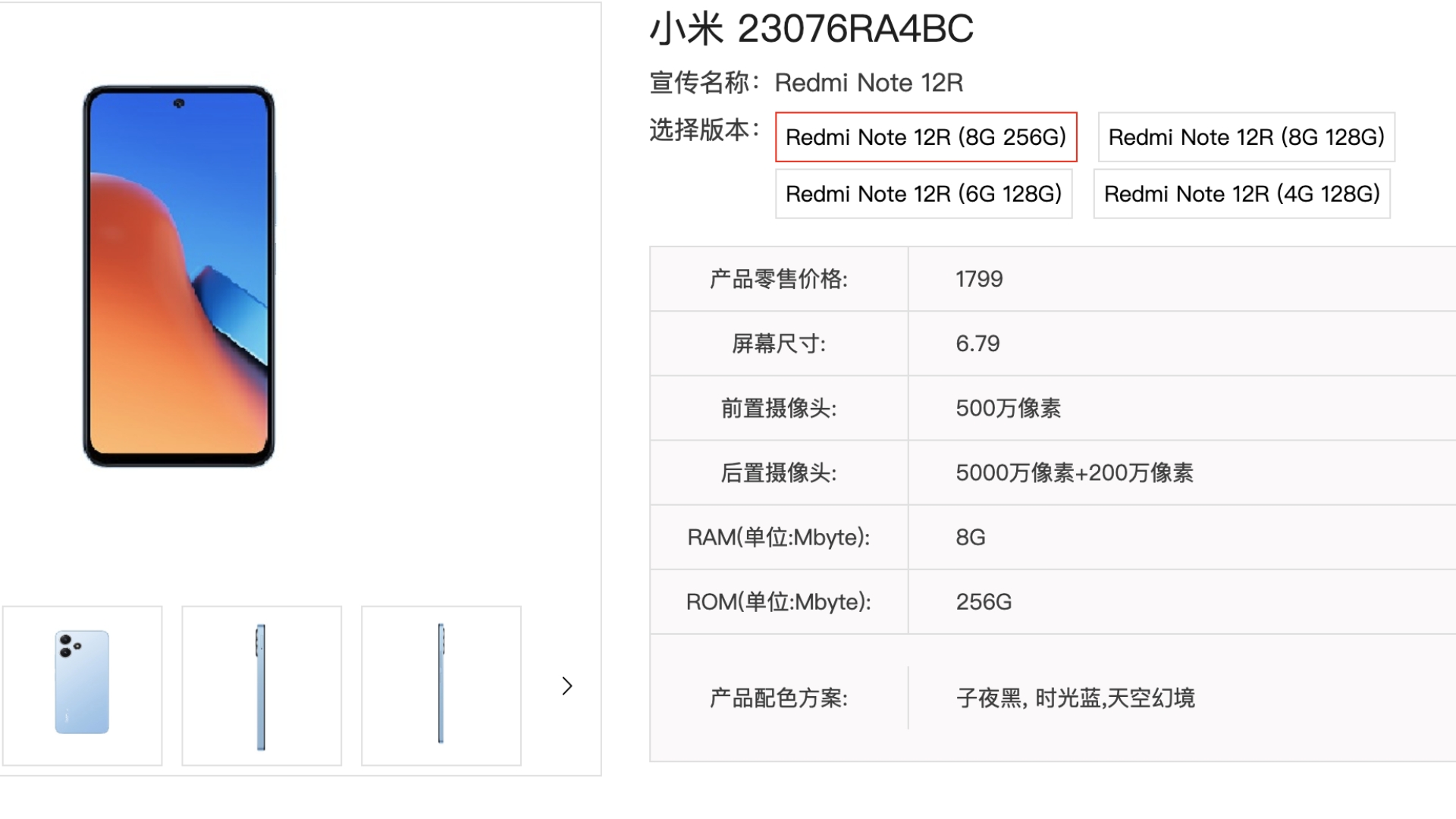Select the Redmi Note 12R (4G 128G) version
The width and height of the screenshot is (1456, 819).
[x=1241, y=194]
